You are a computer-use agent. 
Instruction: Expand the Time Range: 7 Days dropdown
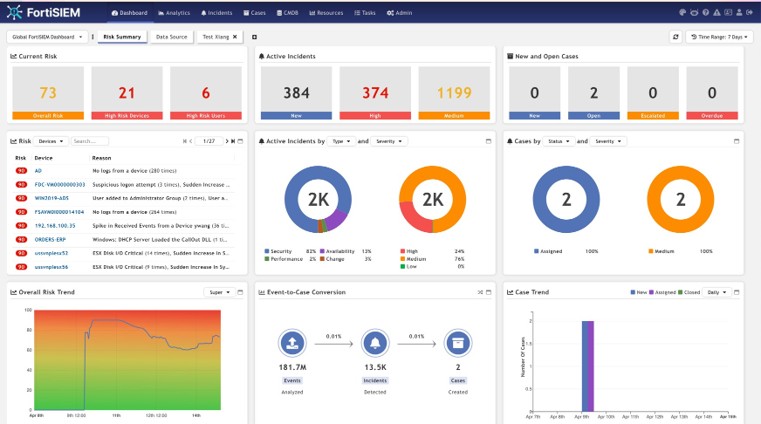click(718, 36)
